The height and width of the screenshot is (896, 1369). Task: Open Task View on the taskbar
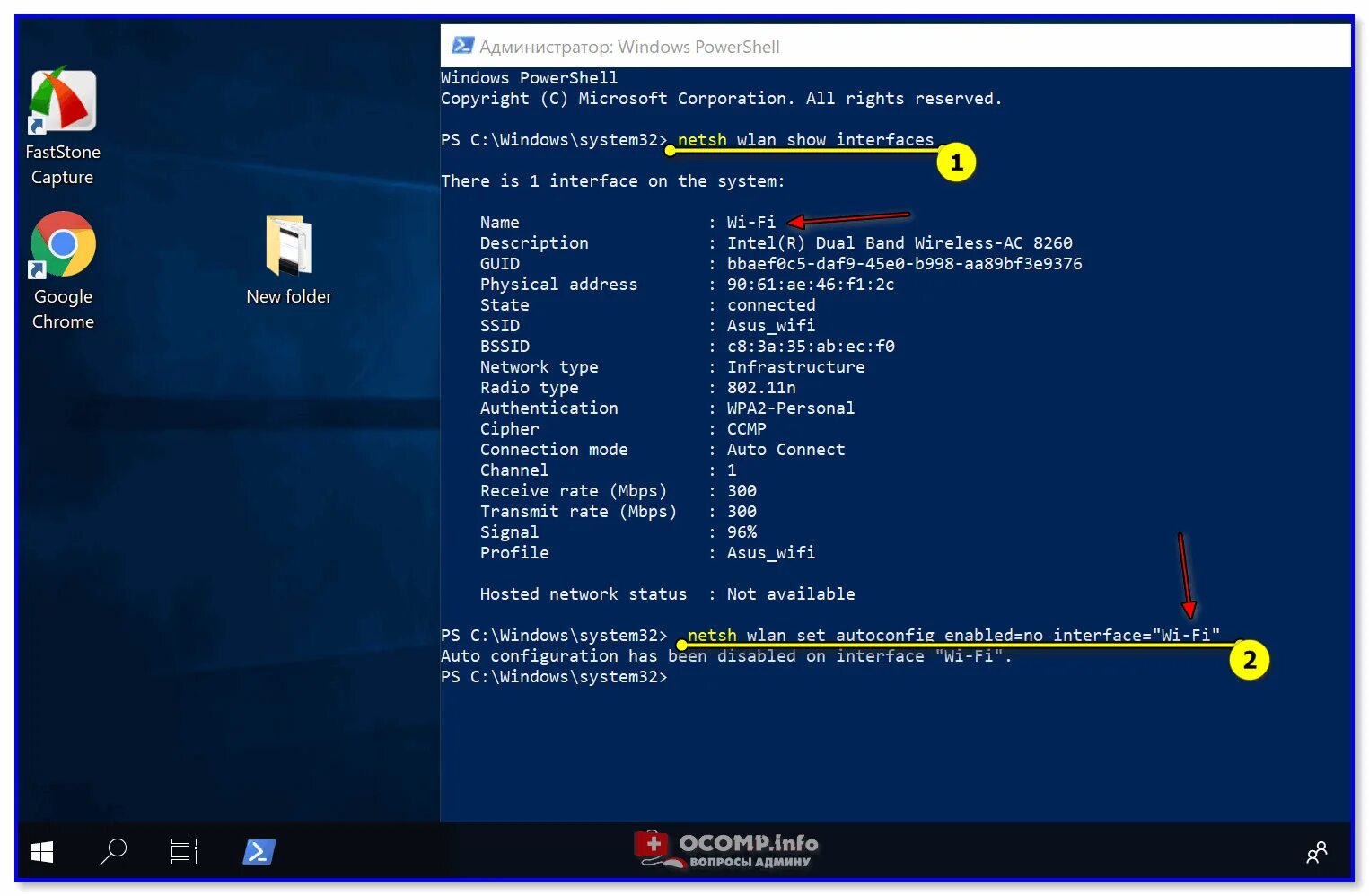tap(184, 851)
